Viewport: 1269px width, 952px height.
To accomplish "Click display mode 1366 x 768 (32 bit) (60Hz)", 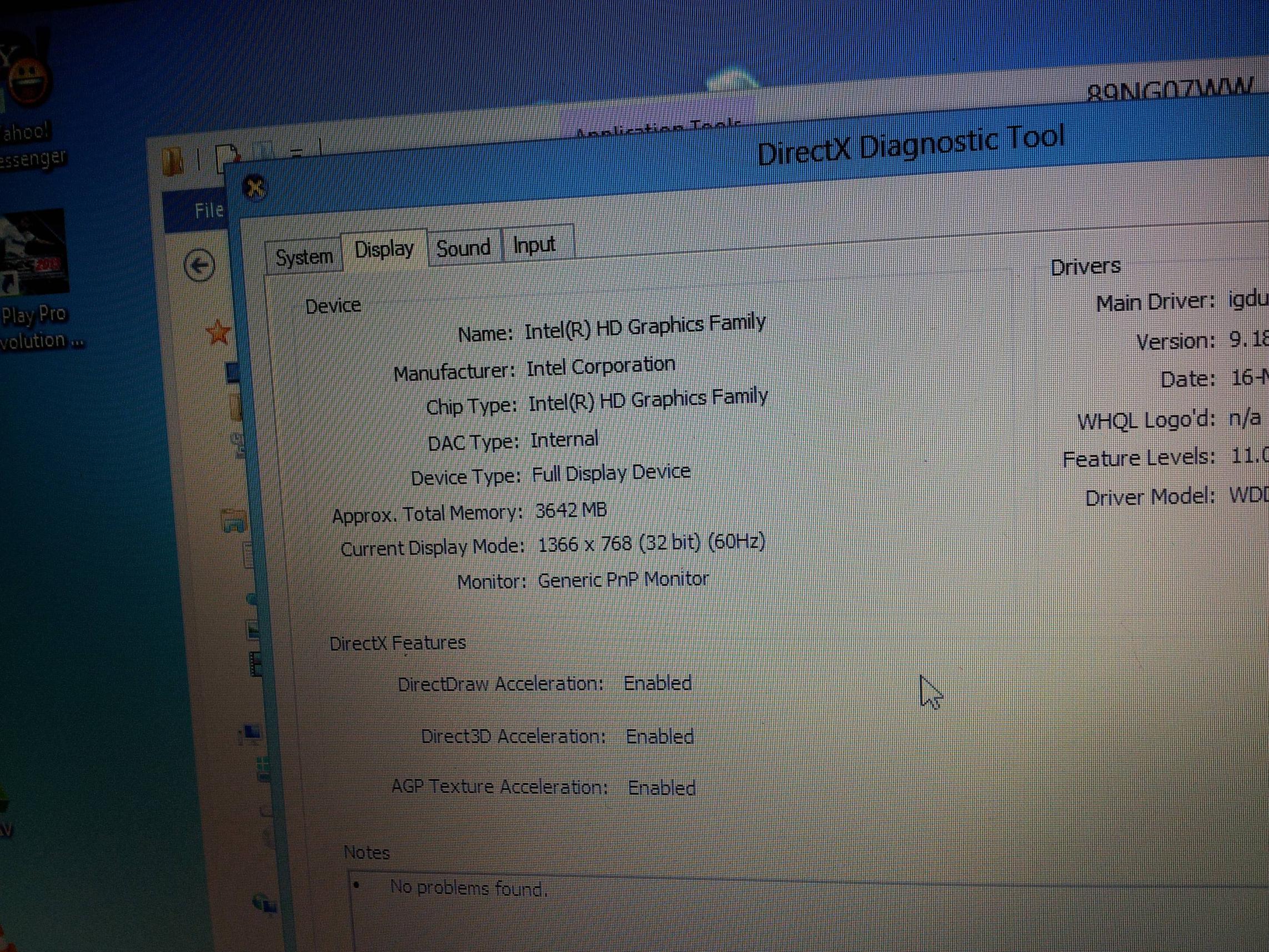I will tap(651, 543).
